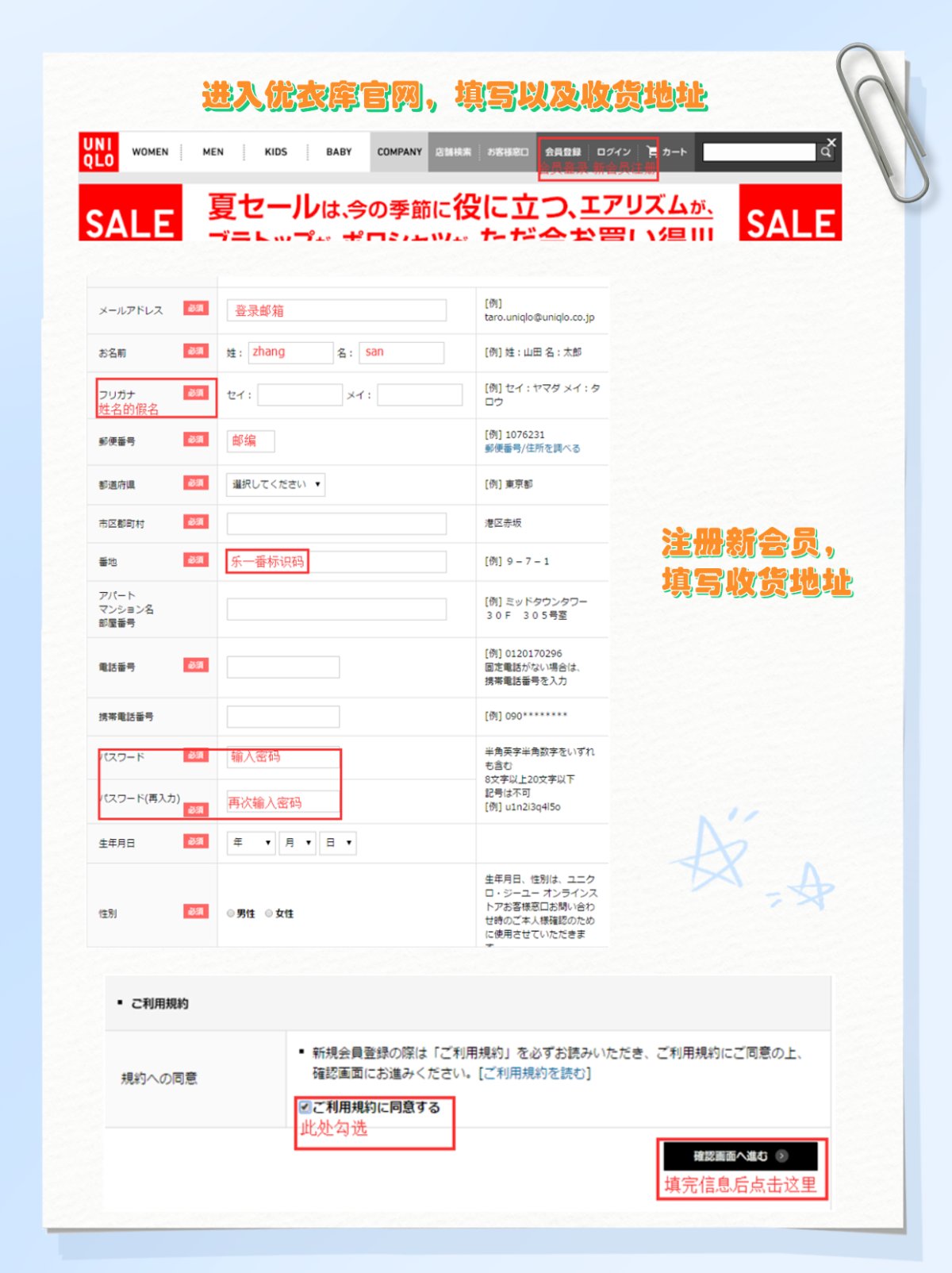Screen dimensions: 952x1273
Task: Click 店舗検索 in header
Action: 453,152
